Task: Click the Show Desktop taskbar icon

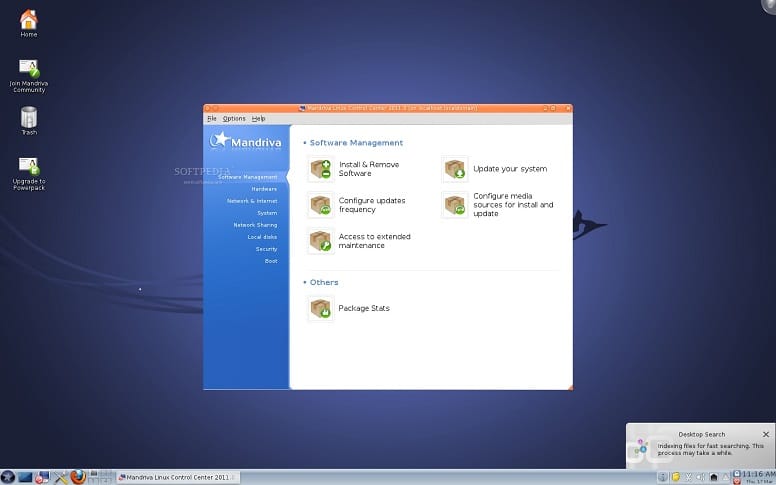Action: pos(25,478)
